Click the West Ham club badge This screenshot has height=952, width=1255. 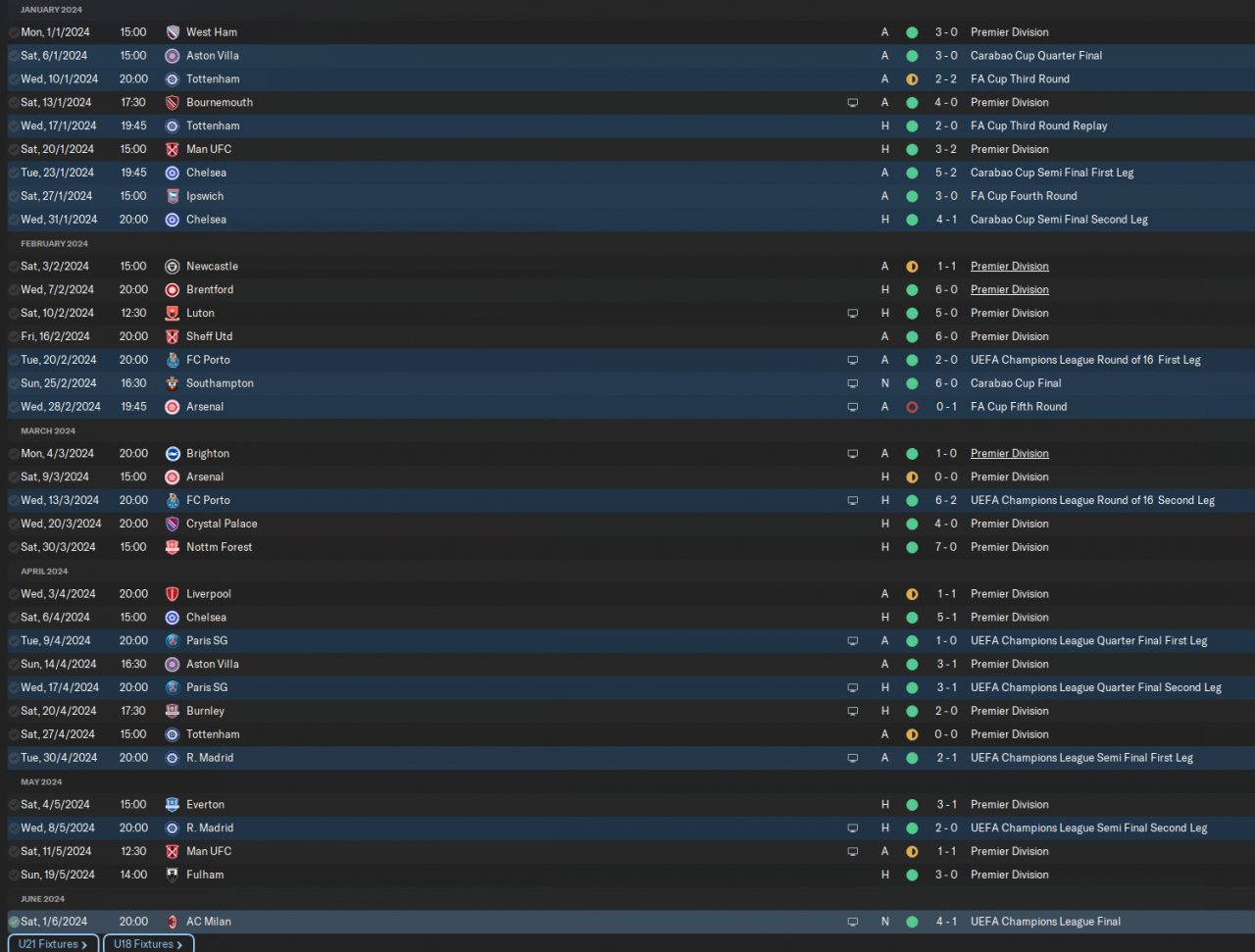[x=173, y=32]
